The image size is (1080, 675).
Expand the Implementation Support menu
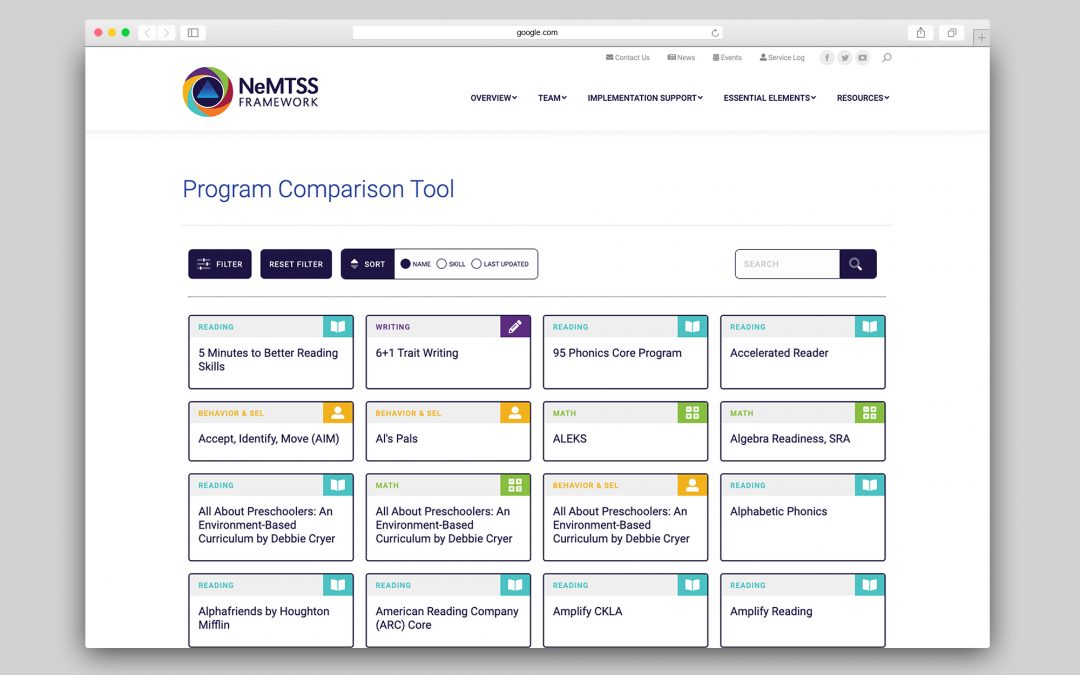[x=645, y=98]
